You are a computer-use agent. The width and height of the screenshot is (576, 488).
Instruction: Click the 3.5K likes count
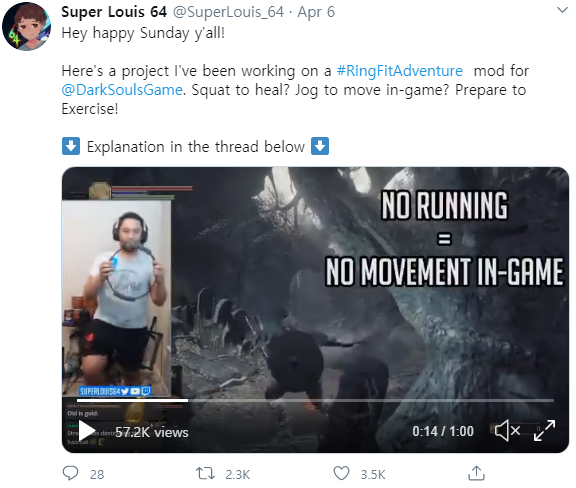click(x=373, y=474)
